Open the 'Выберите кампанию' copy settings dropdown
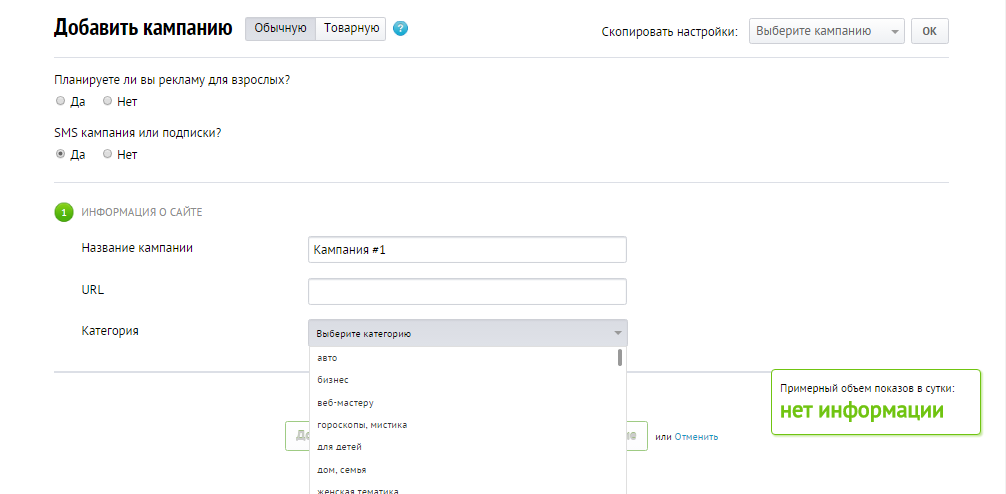Screen dimensions: 1006x494 (826, 31)
